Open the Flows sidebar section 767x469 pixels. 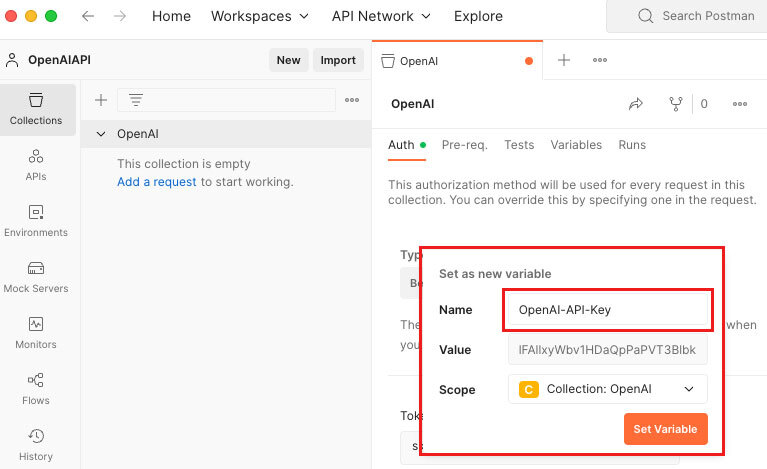click(36, 389)
